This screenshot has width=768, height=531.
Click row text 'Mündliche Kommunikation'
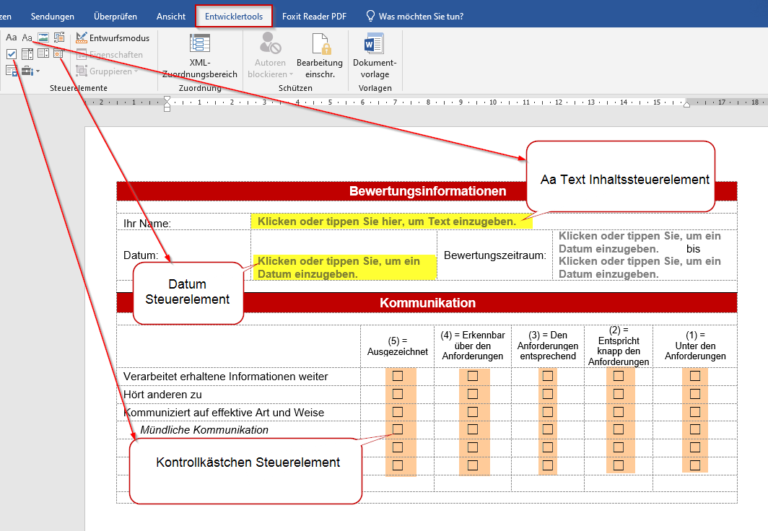204,430
